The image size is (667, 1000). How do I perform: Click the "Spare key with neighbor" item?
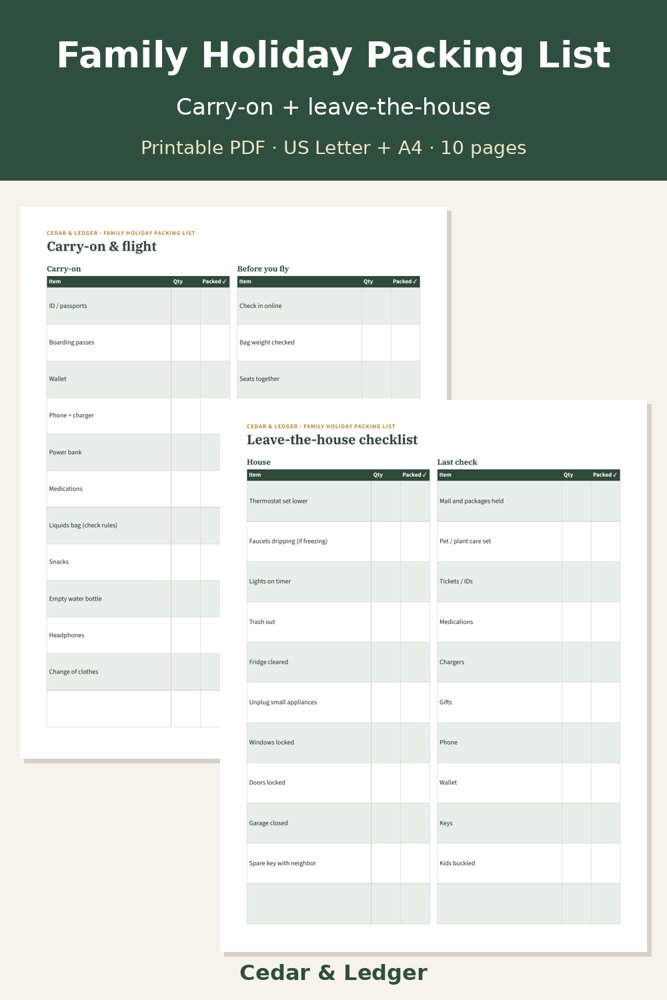tap(282, 864)
